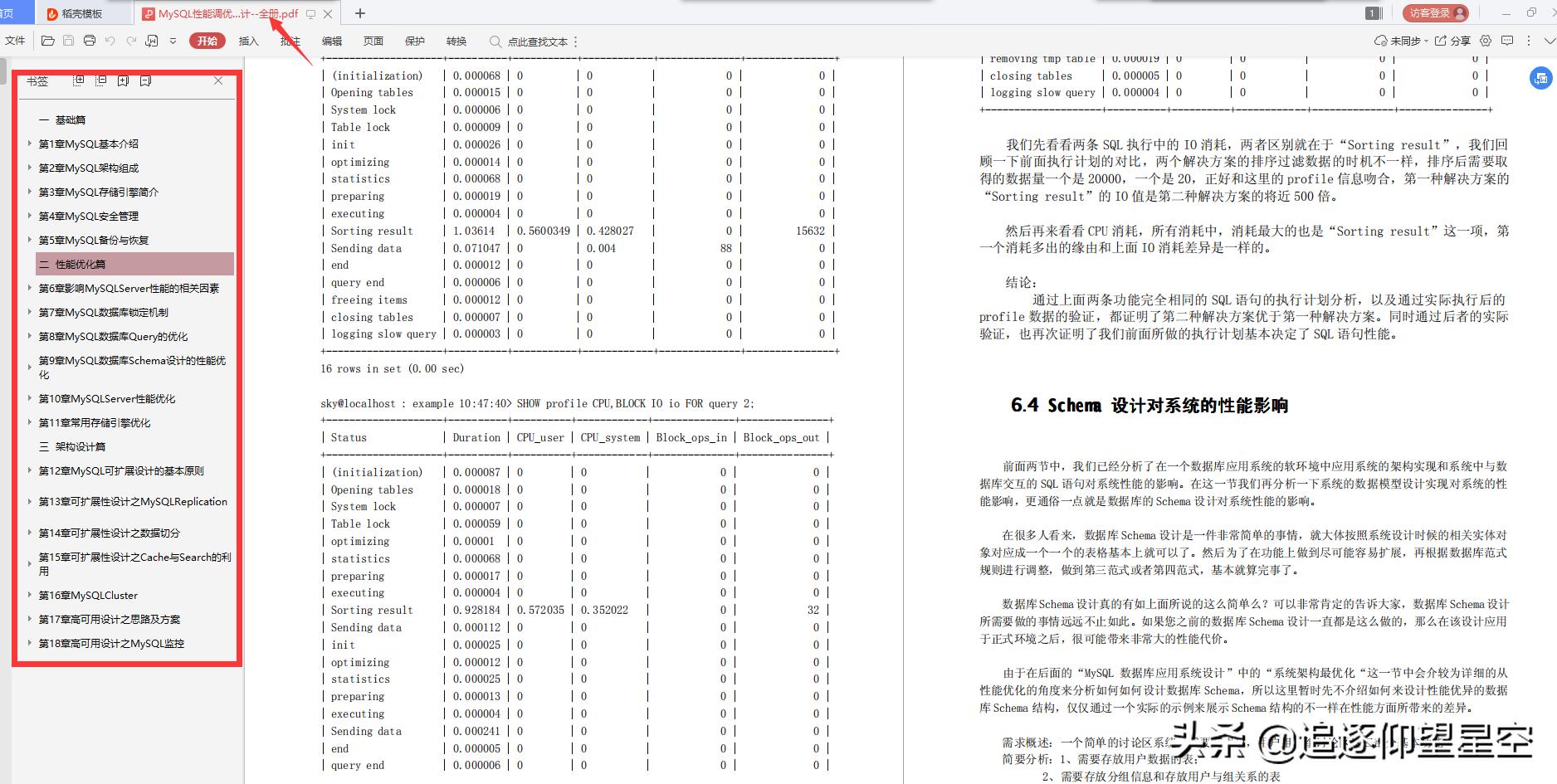1557x784 pixels.
Task: Click the collapse all bookmarks icon
Action: (x=101, y=80)
